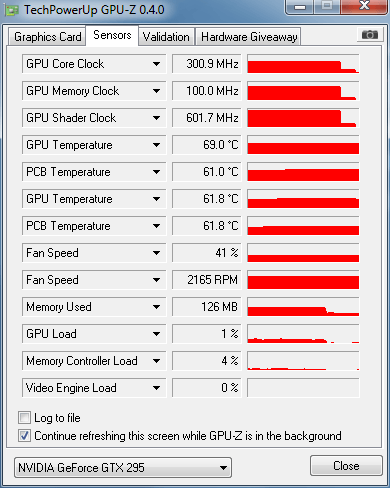Click the 69.0 °C GPU Temperature value field
This screenshot has width=390, height=488.
click(207, 145)
